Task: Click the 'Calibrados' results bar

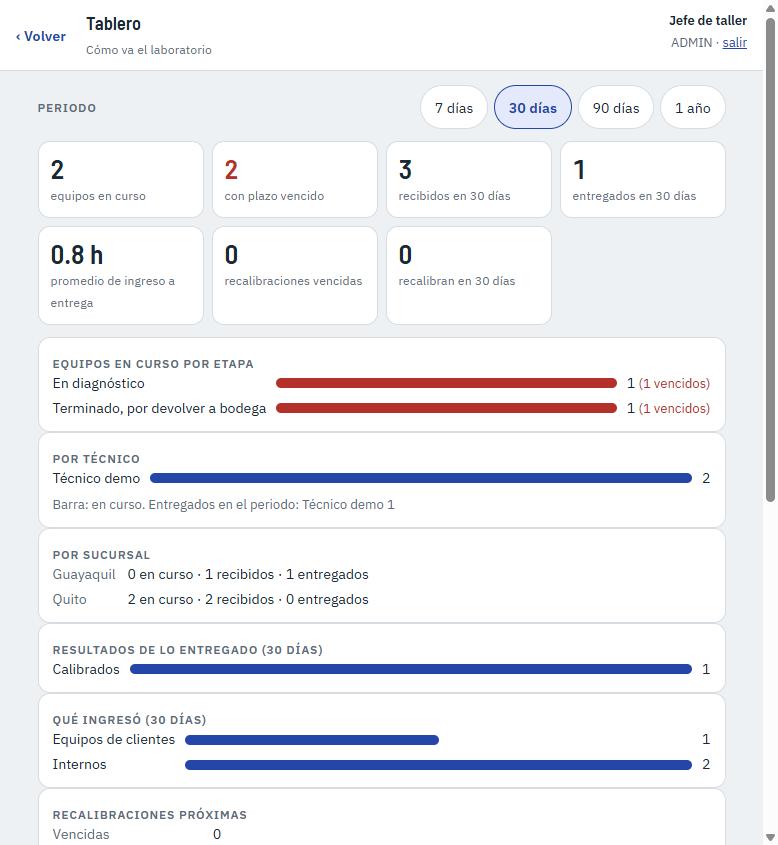Action: tap(411, 669)
